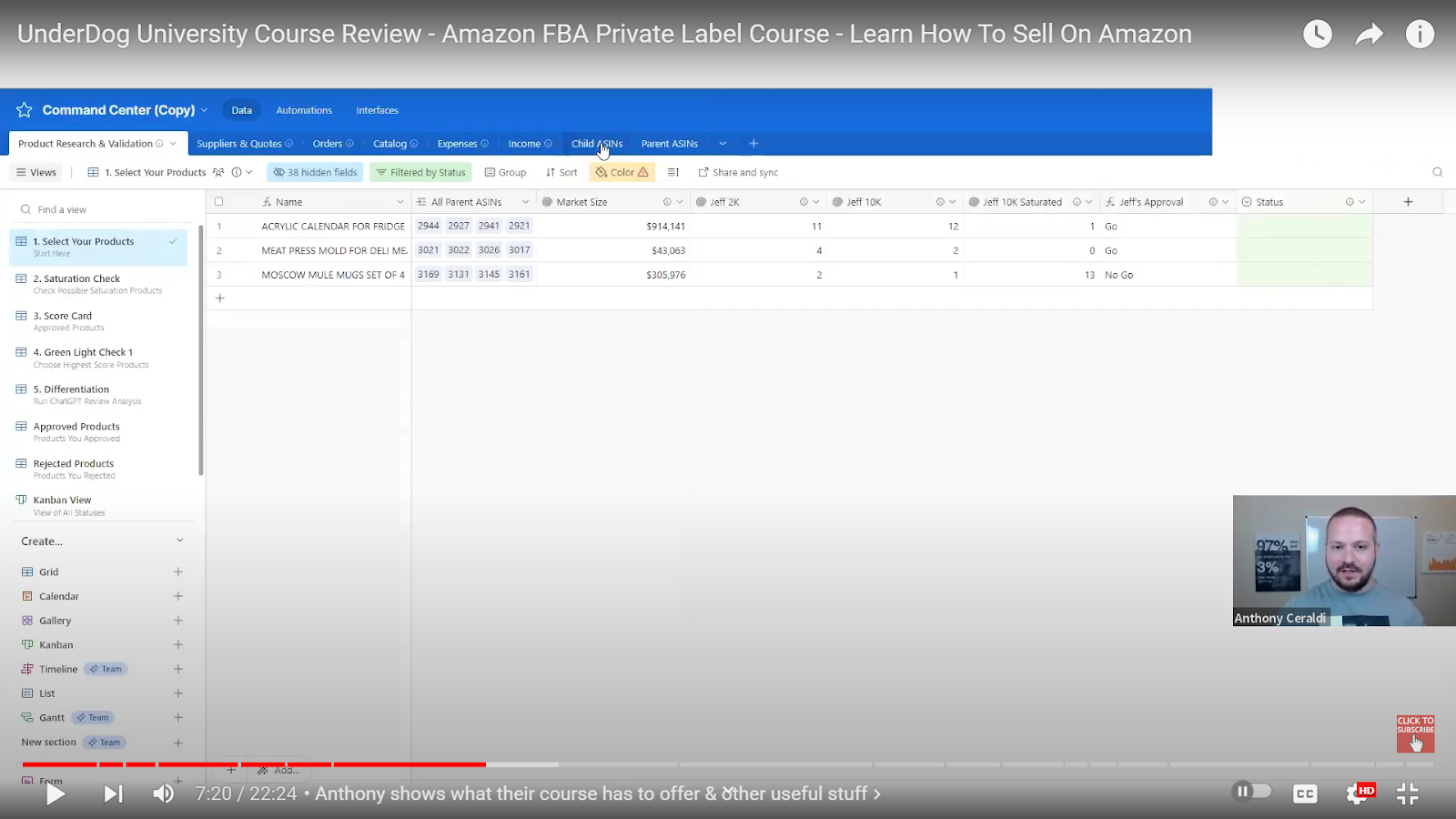Open the YouTube Watch Later clock icon

[1317, 35]
